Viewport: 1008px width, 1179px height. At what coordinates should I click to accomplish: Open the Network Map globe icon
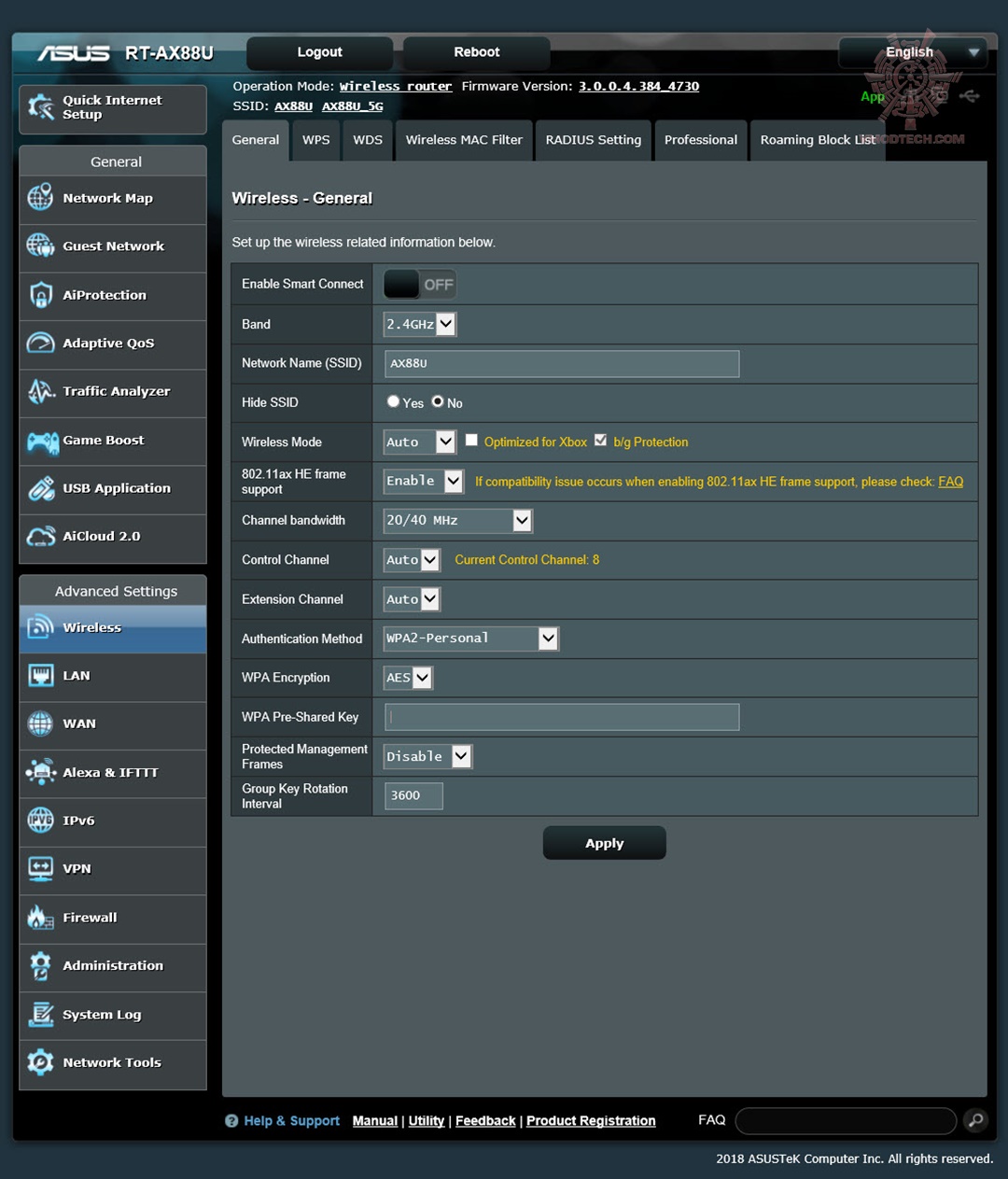pos(41,198)
